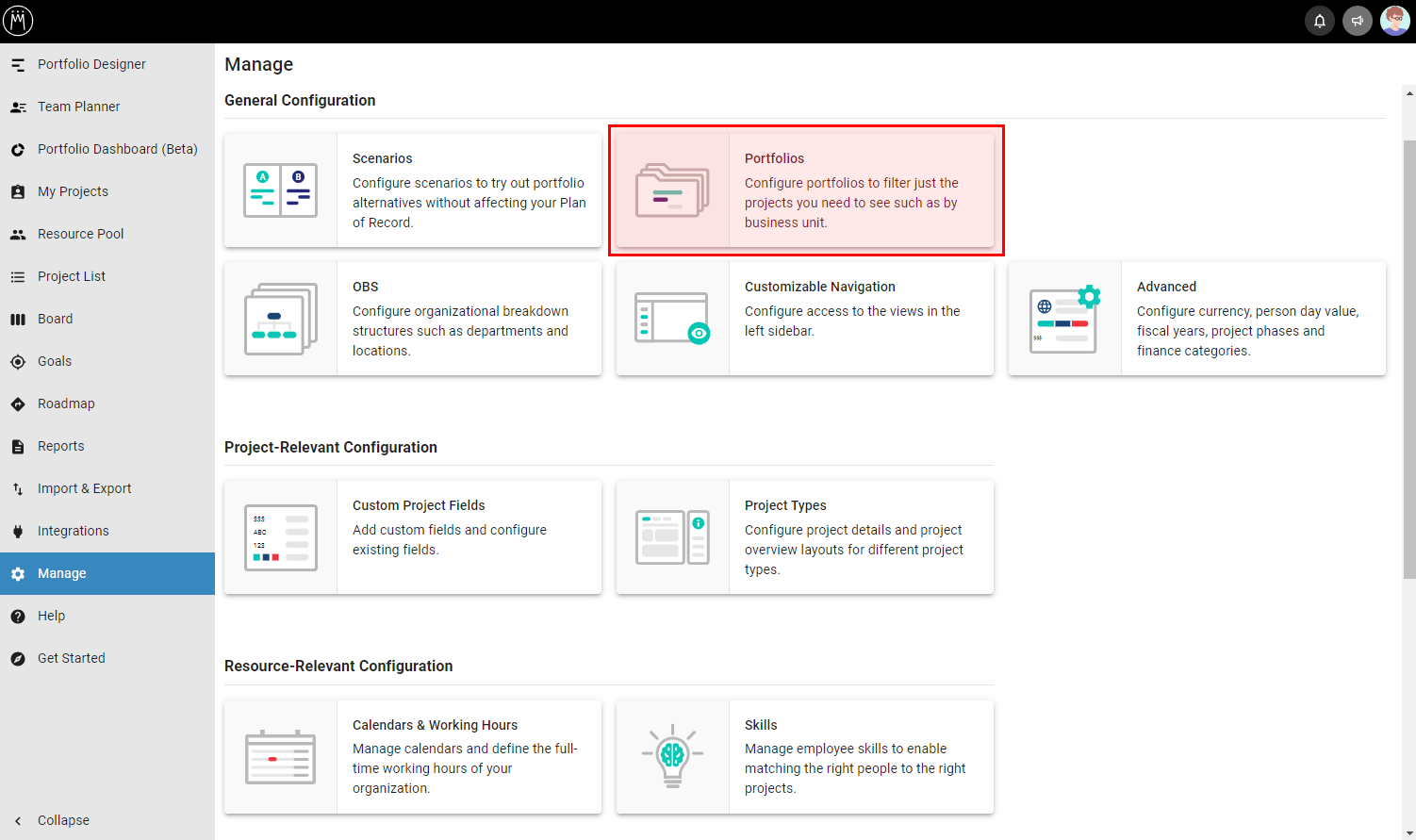Select the Roadmap diamond icon
1416x840 pixels.
click(19, 404)
